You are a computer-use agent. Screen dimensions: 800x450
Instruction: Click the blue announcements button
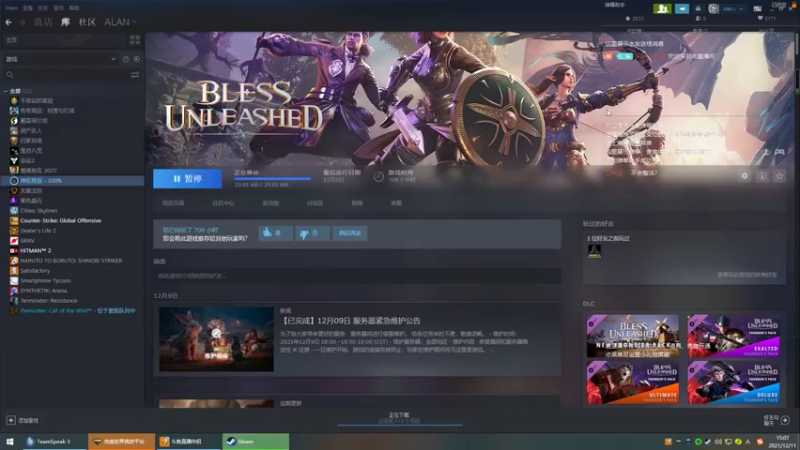(682, 9)
